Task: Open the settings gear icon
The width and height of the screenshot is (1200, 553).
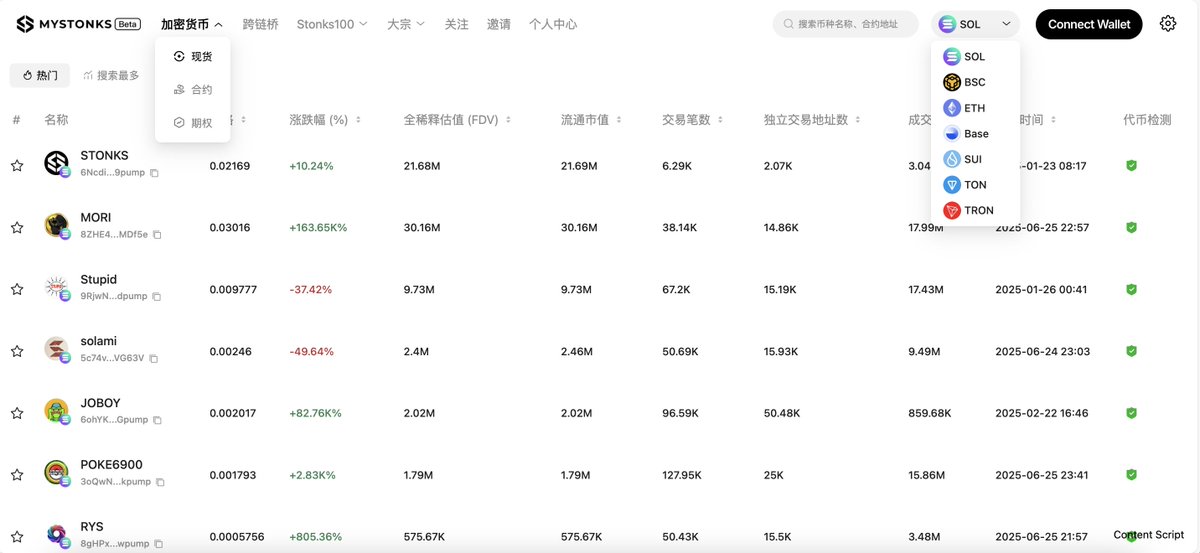Action: point(1168,24)
